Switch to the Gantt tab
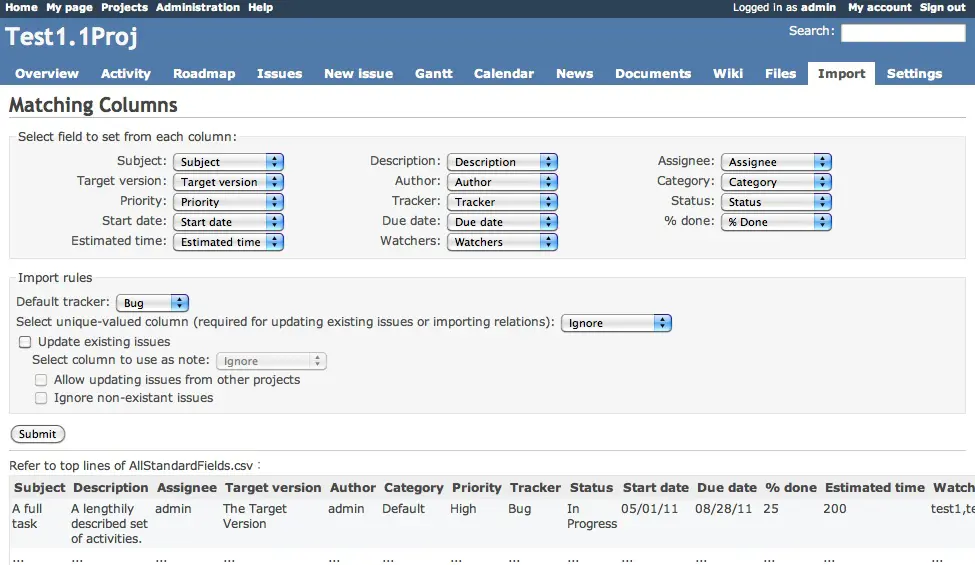Viewport: 975px width, 565px height. click(434, 74)
